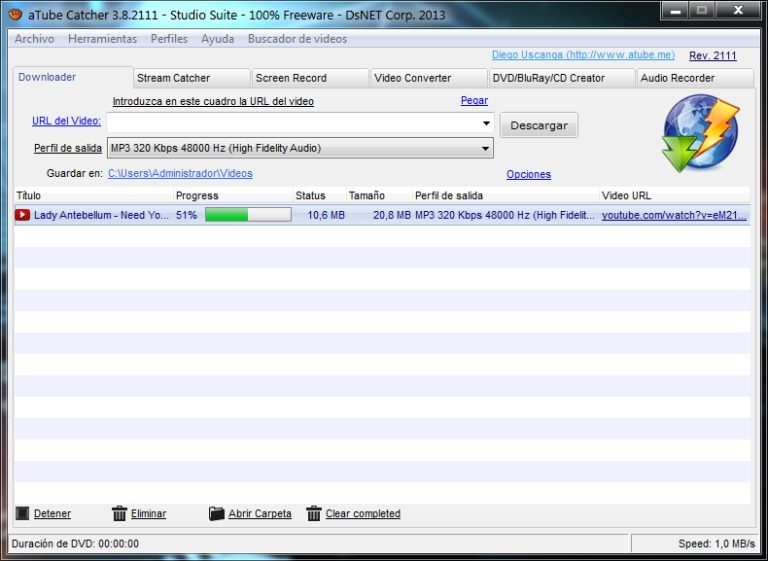The image size is (768, 561).
Task: Switch to the Video Converter tab
Action: (x=429, y=78)
